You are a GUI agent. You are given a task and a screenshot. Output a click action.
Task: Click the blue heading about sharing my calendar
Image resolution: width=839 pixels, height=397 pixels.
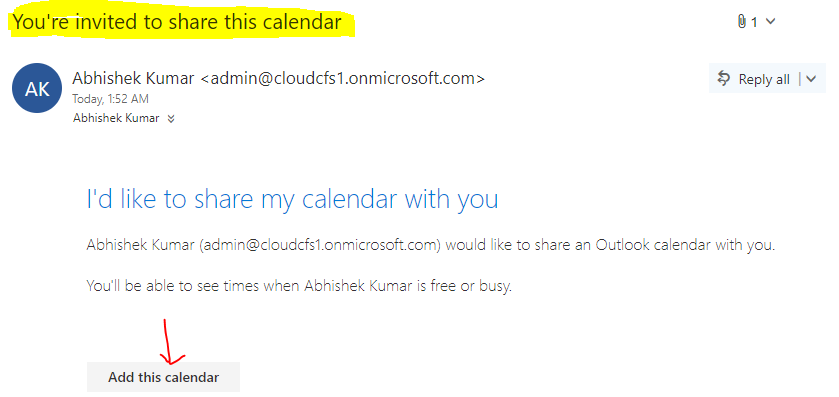[292, 199]
